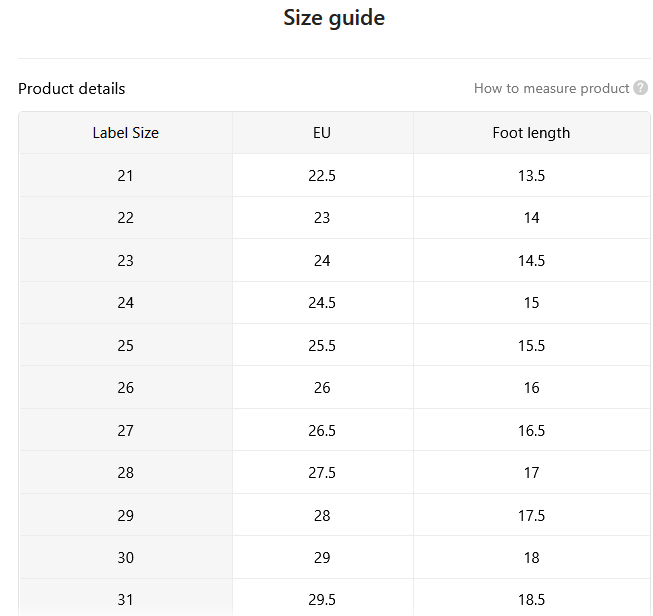Click label size 24 row cell
The height and width of the screenshot is (616, 653).
(x=125, y=302)
